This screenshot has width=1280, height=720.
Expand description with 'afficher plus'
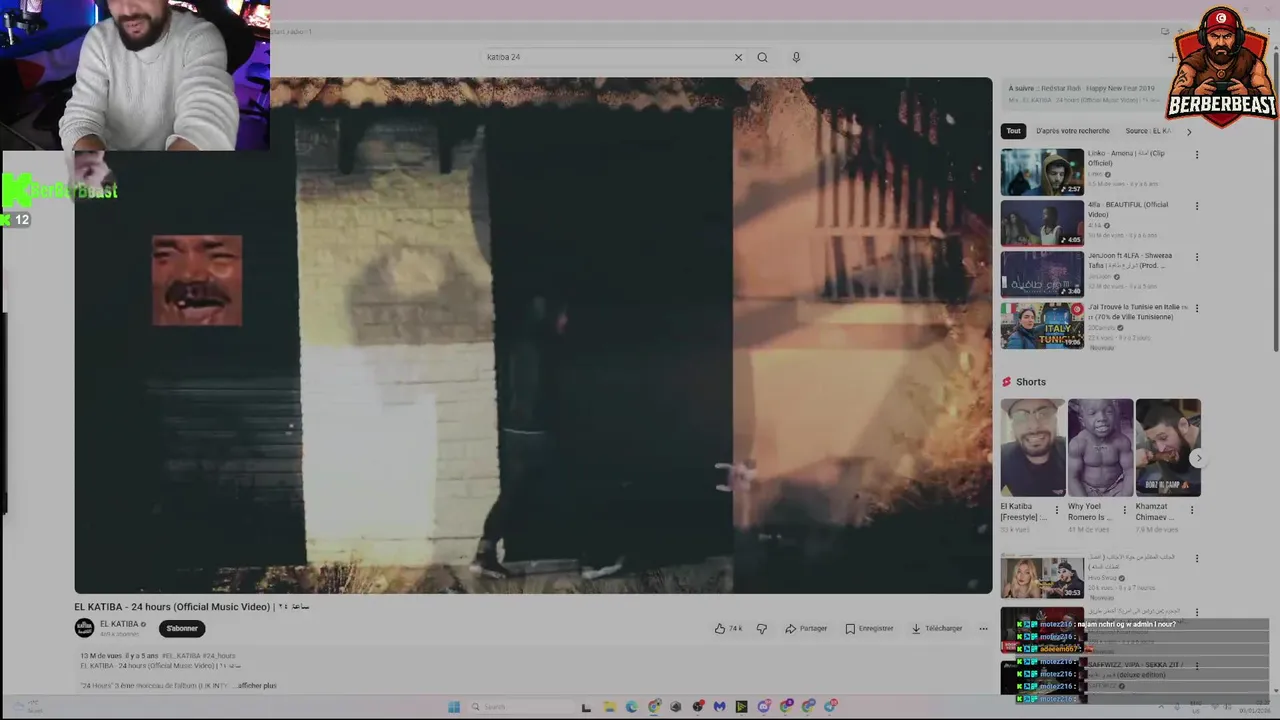point(257,686)
